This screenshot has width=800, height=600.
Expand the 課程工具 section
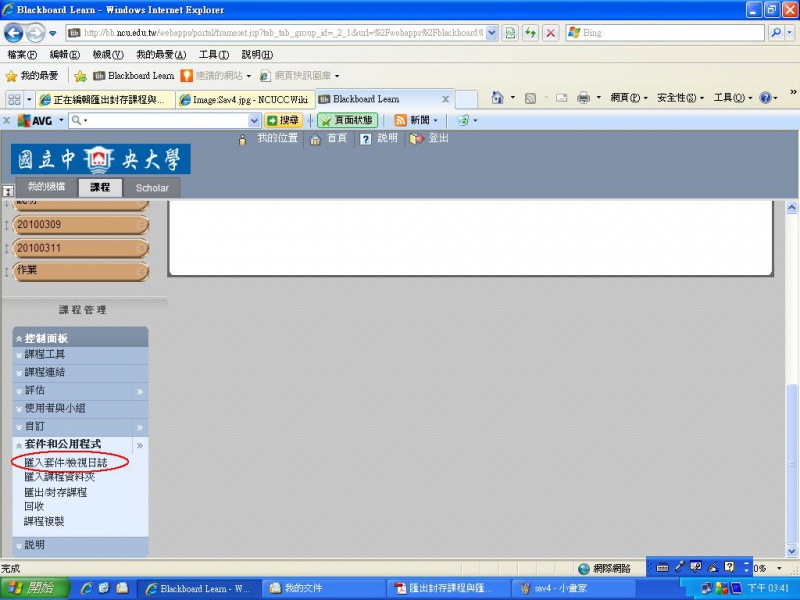click(x=46, y=355)
